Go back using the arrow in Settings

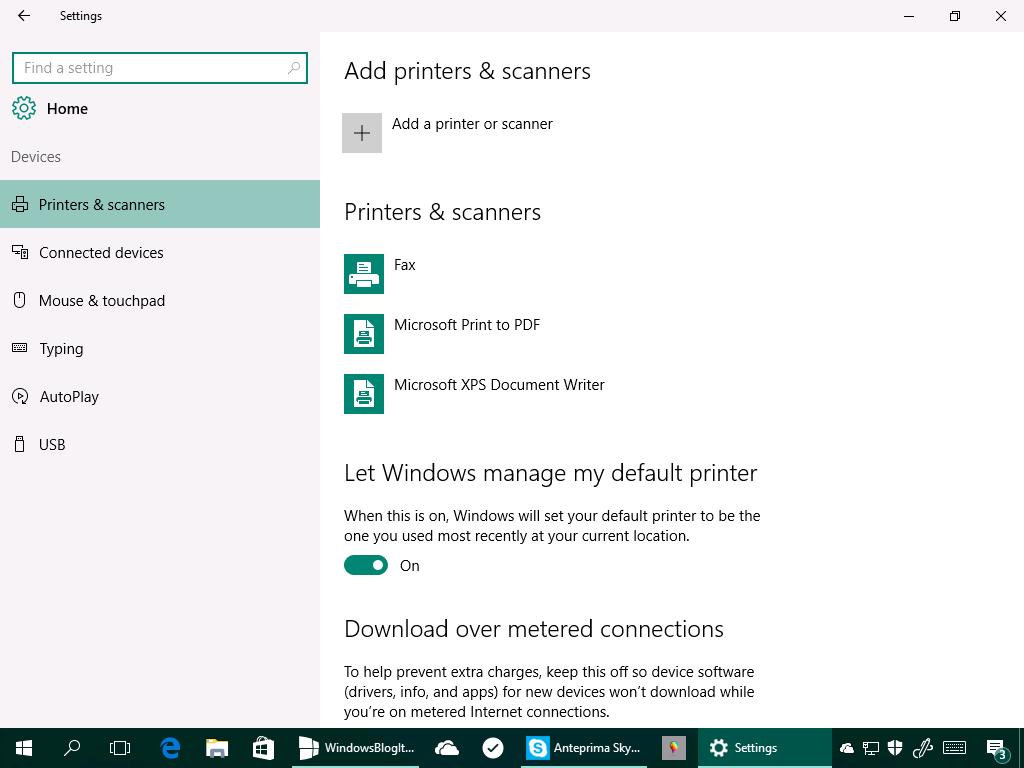tap(24, 16)
